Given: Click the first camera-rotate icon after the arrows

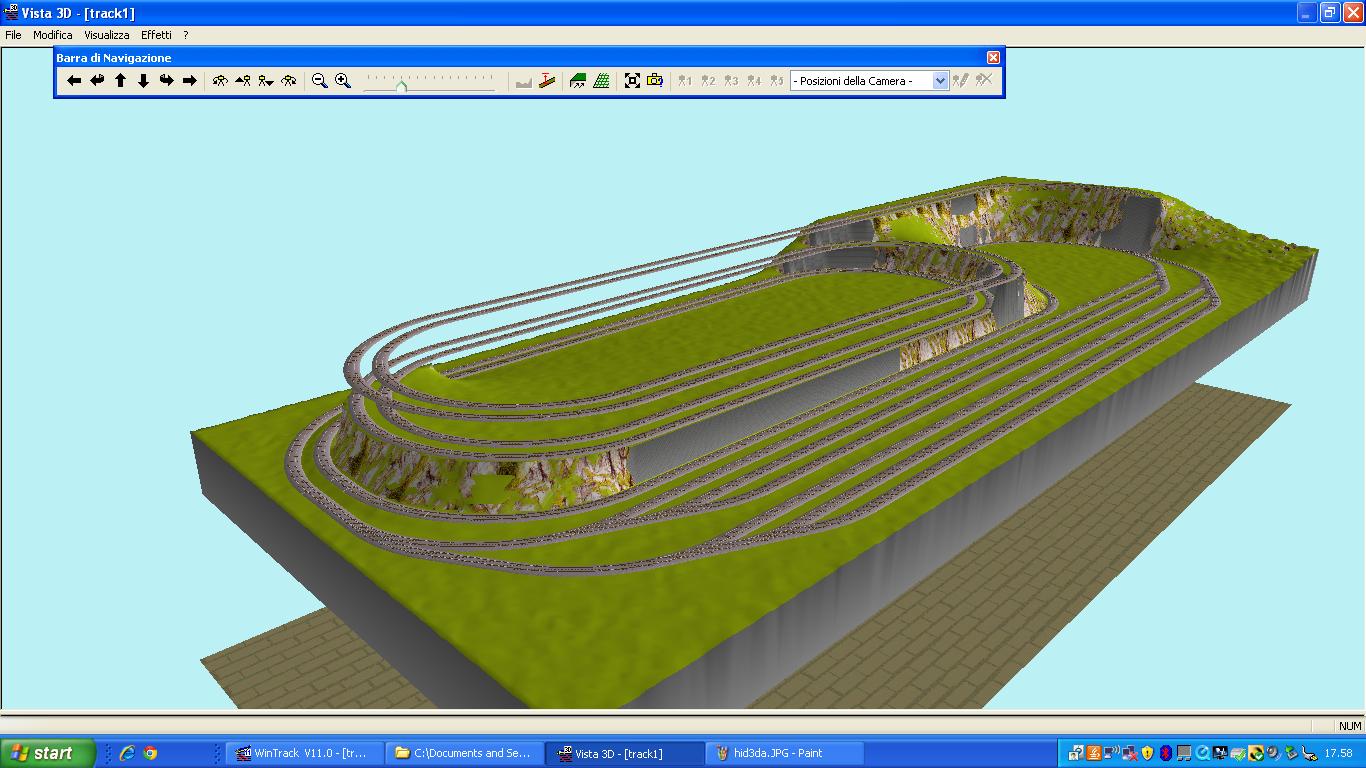Looking at the screenshot, I should (x=220, y=81).
